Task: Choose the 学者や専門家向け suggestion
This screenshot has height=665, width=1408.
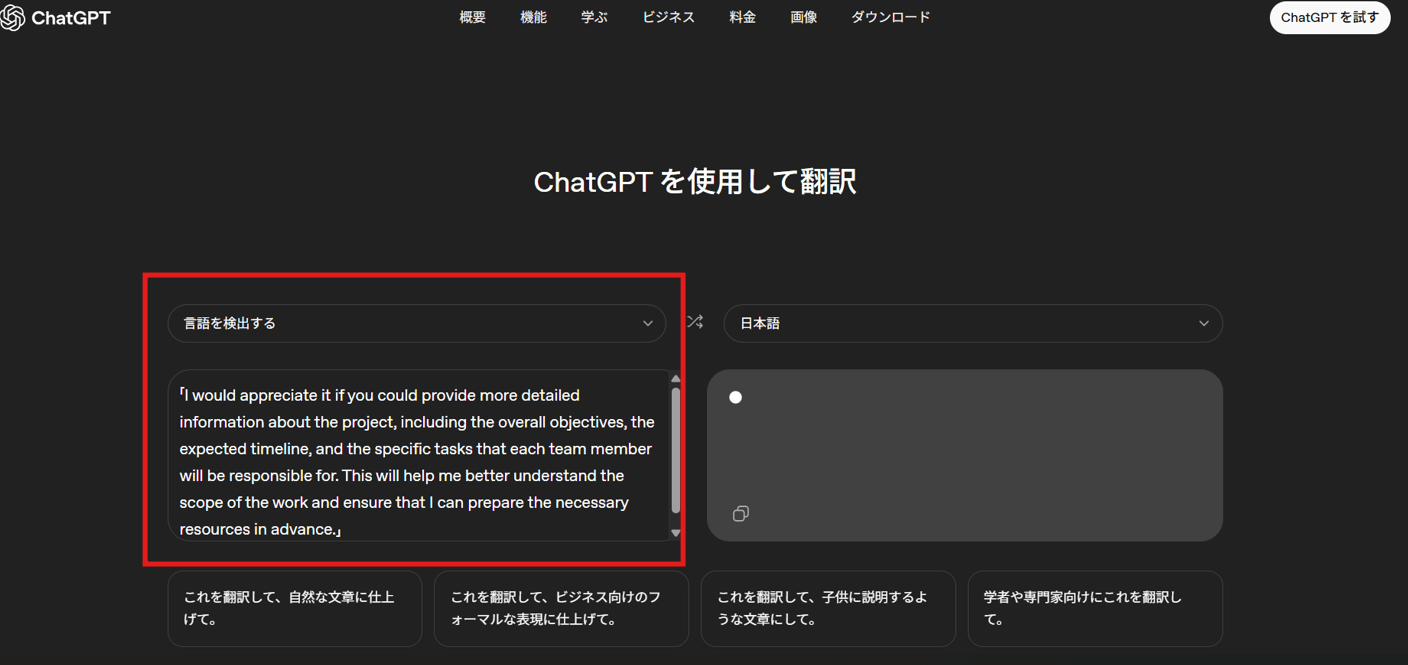Action: coord(1094,608)
